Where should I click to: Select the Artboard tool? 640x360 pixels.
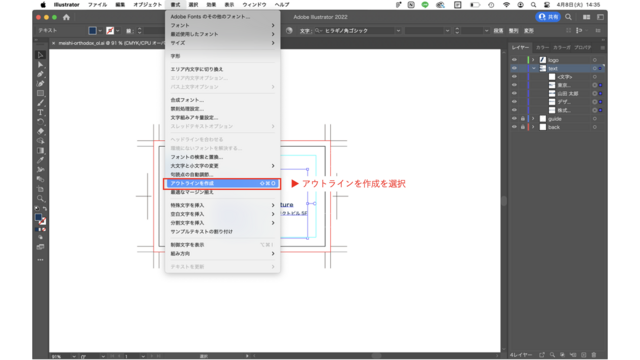pyautogui.click(x=40, y=189)
